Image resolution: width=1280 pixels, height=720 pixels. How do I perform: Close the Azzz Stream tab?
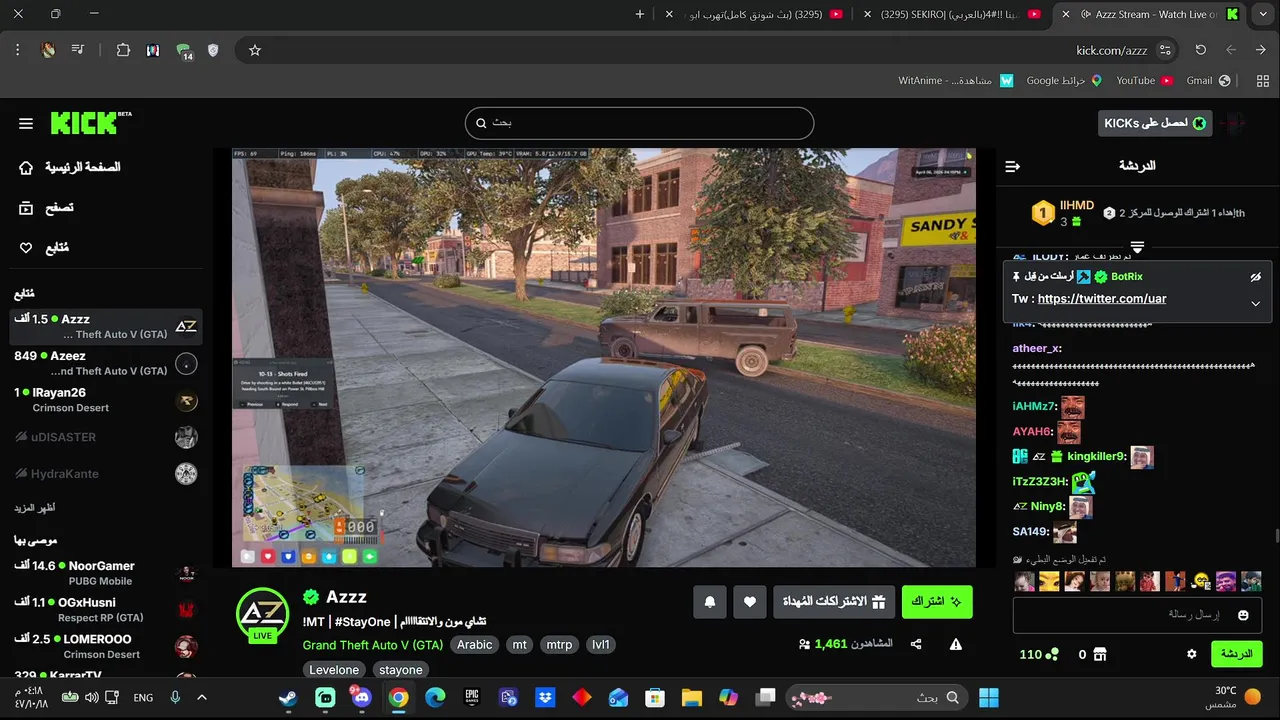click(x=1066, y=14)
